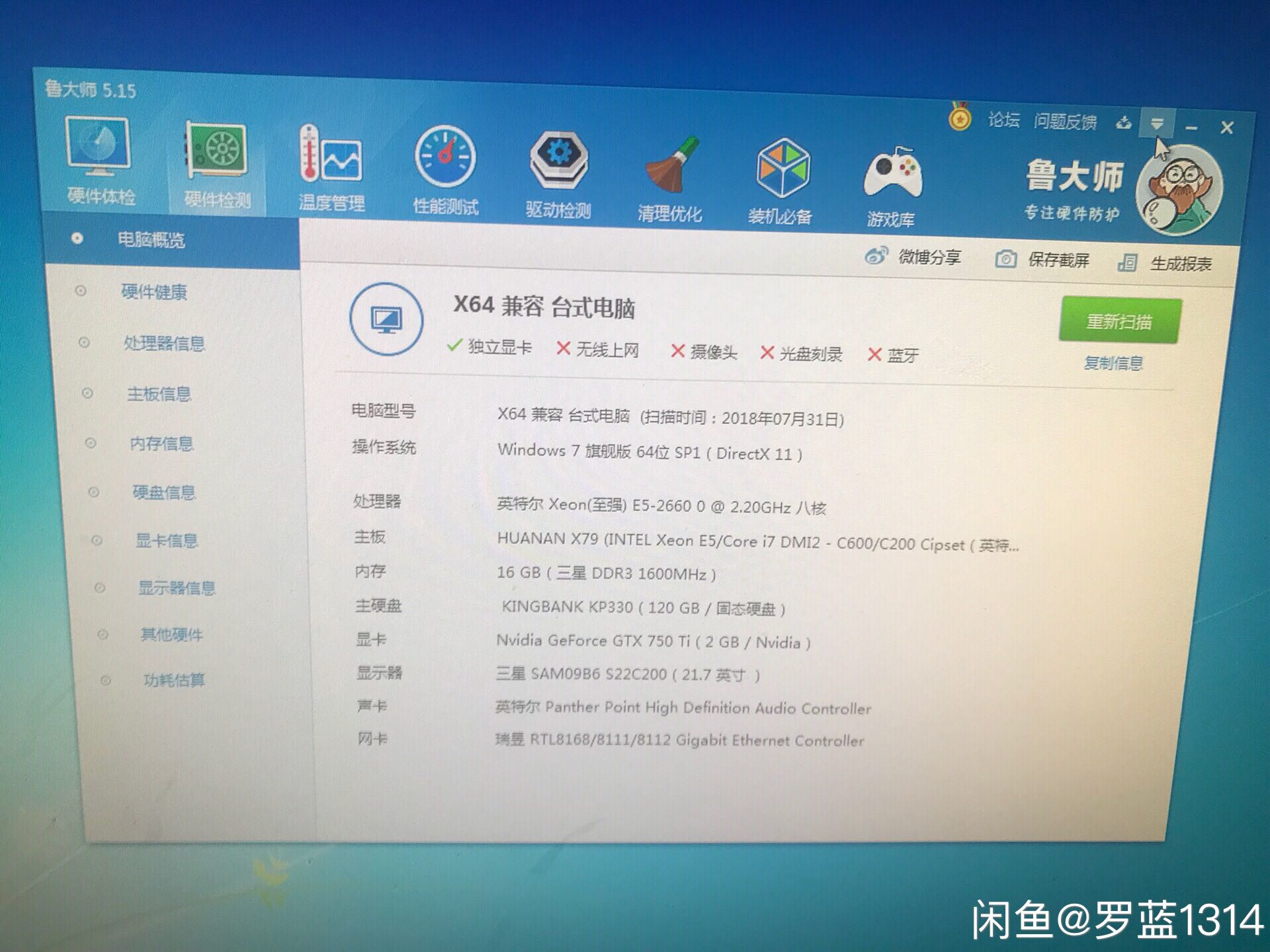Open the title bar dropdown menu arrow
This screenshot has height=952, width=1270.
(x=1156, y=124)
